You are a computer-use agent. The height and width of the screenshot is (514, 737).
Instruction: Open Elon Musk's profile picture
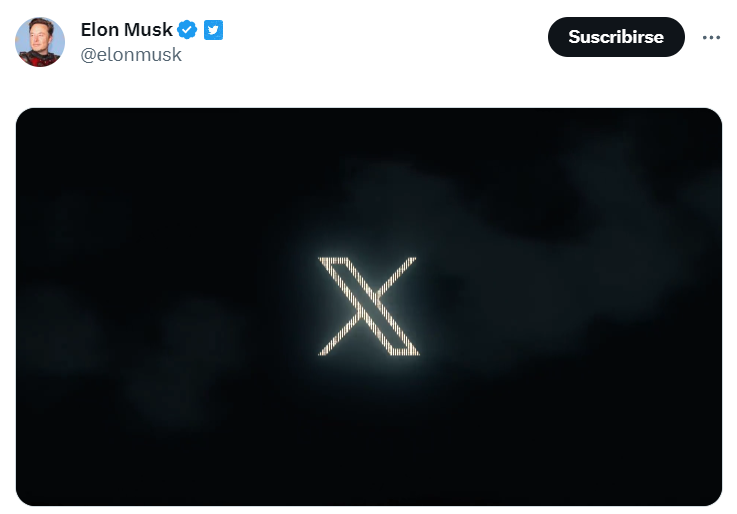(x=40, y=42)
